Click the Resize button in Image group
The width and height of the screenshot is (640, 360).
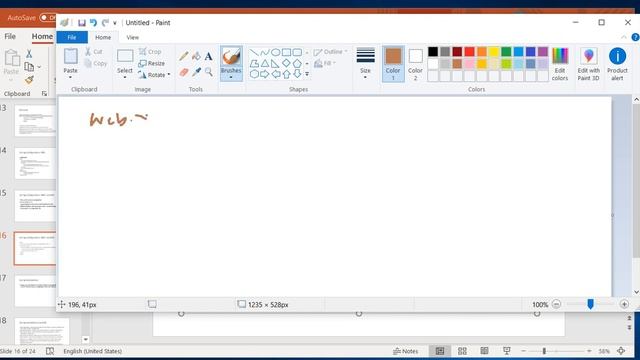[x=151, y=63]
